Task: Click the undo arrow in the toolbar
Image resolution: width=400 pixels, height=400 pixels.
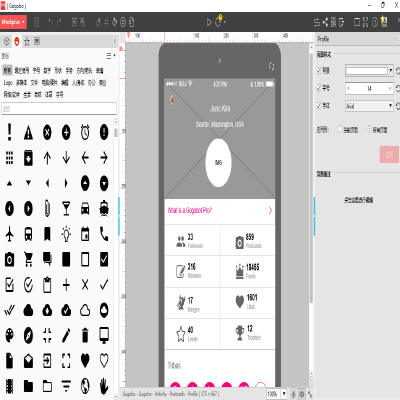Action: (x=50, y=22)
